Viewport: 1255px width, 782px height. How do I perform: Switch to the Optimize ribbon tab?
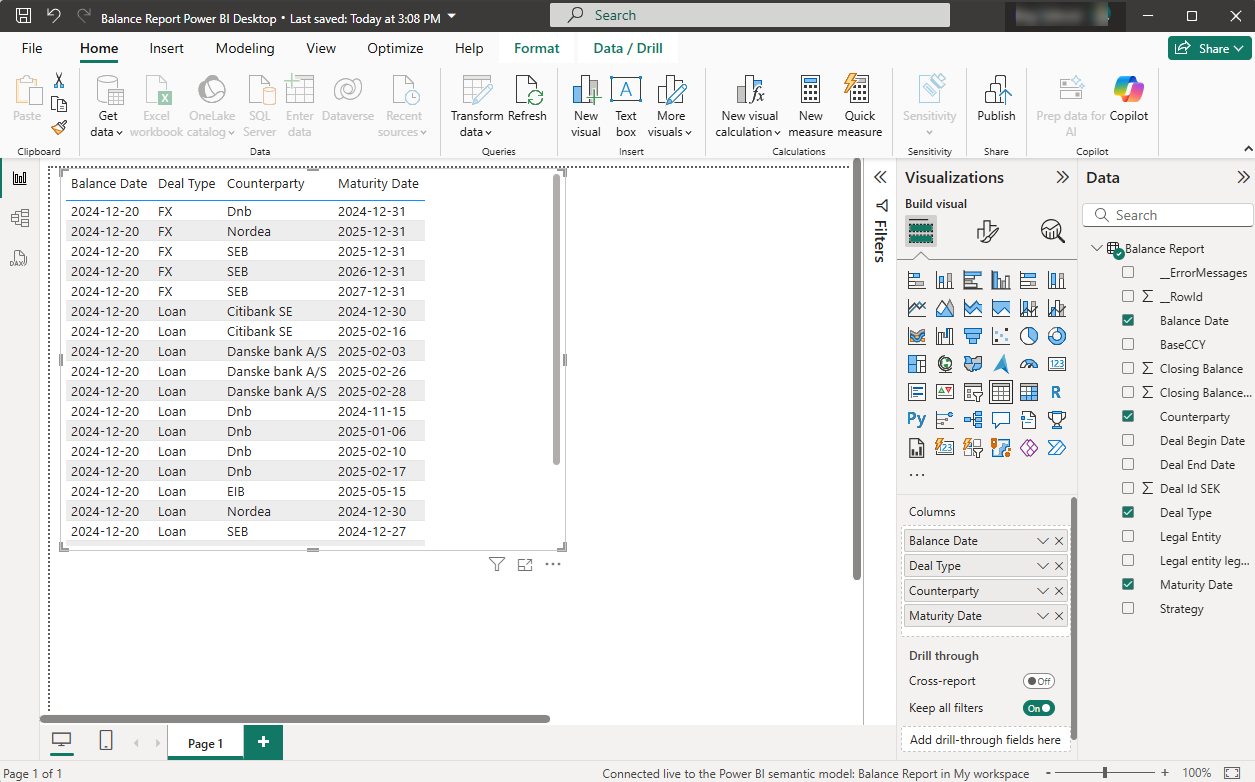[x=395, y=48]
